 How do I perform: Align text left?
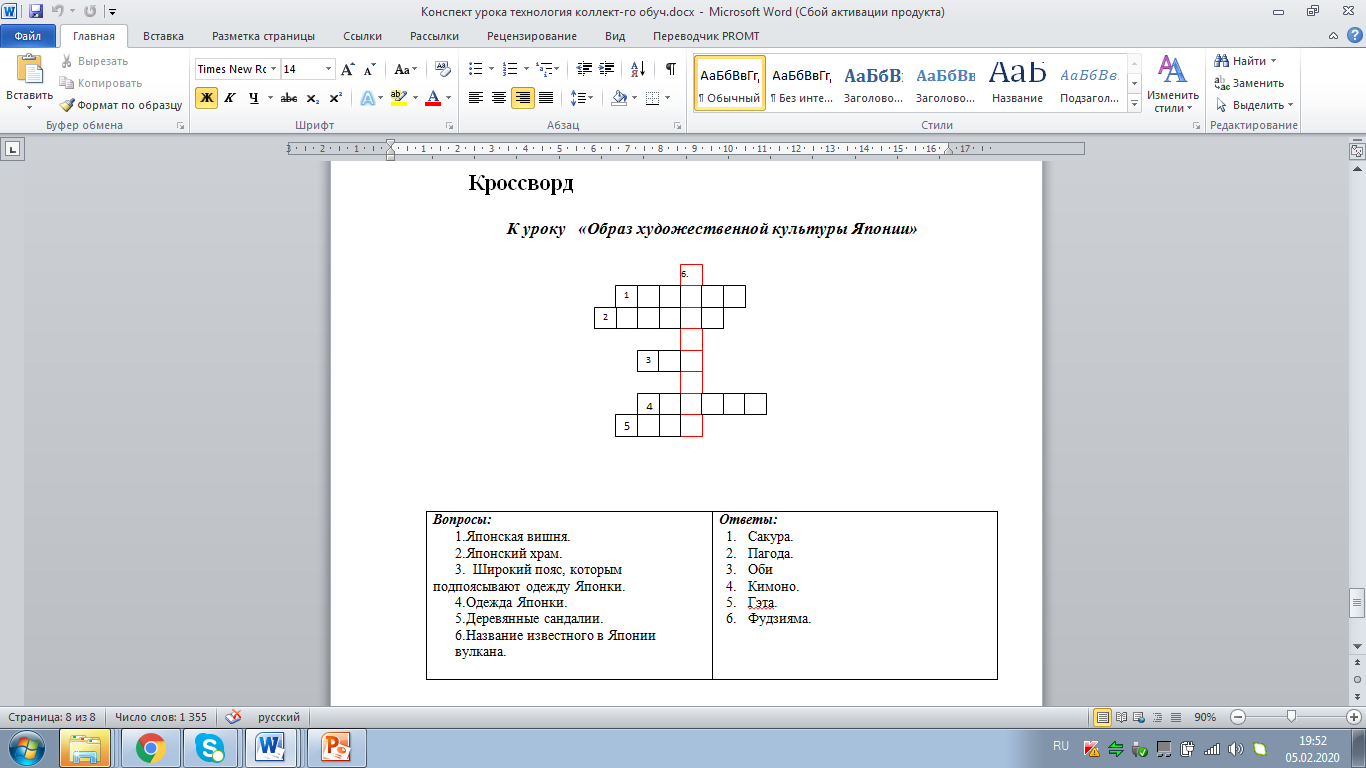476,98
